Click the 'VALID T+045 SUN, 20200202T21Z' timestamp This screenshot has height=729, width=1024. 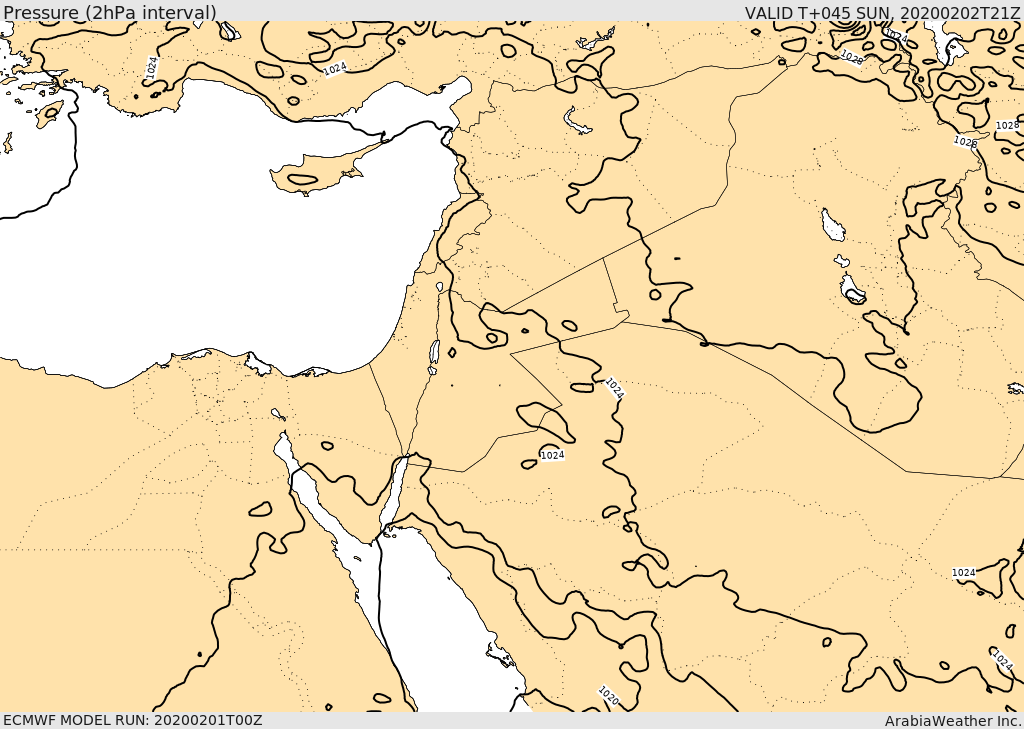pos(882,12)
